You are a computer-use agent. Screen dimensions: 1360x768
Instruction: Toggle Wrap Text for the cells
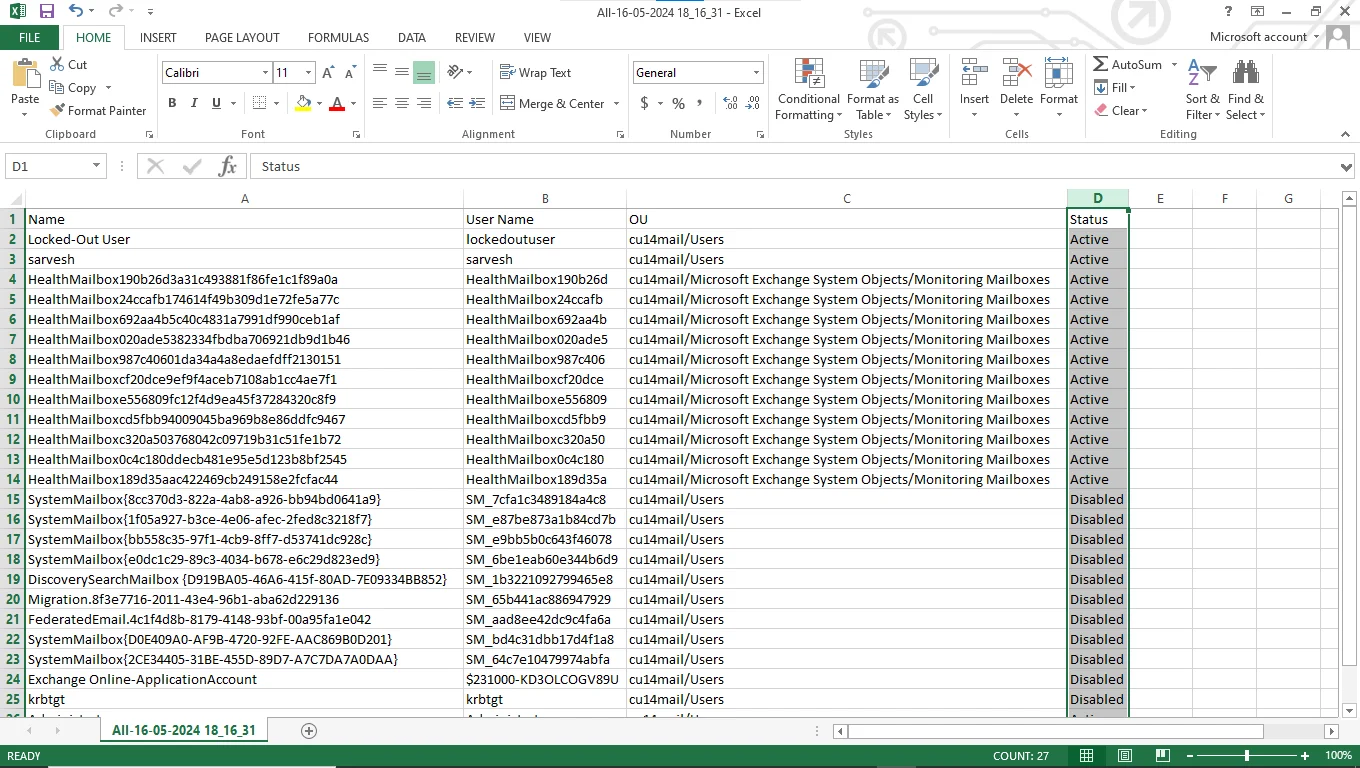535,72
